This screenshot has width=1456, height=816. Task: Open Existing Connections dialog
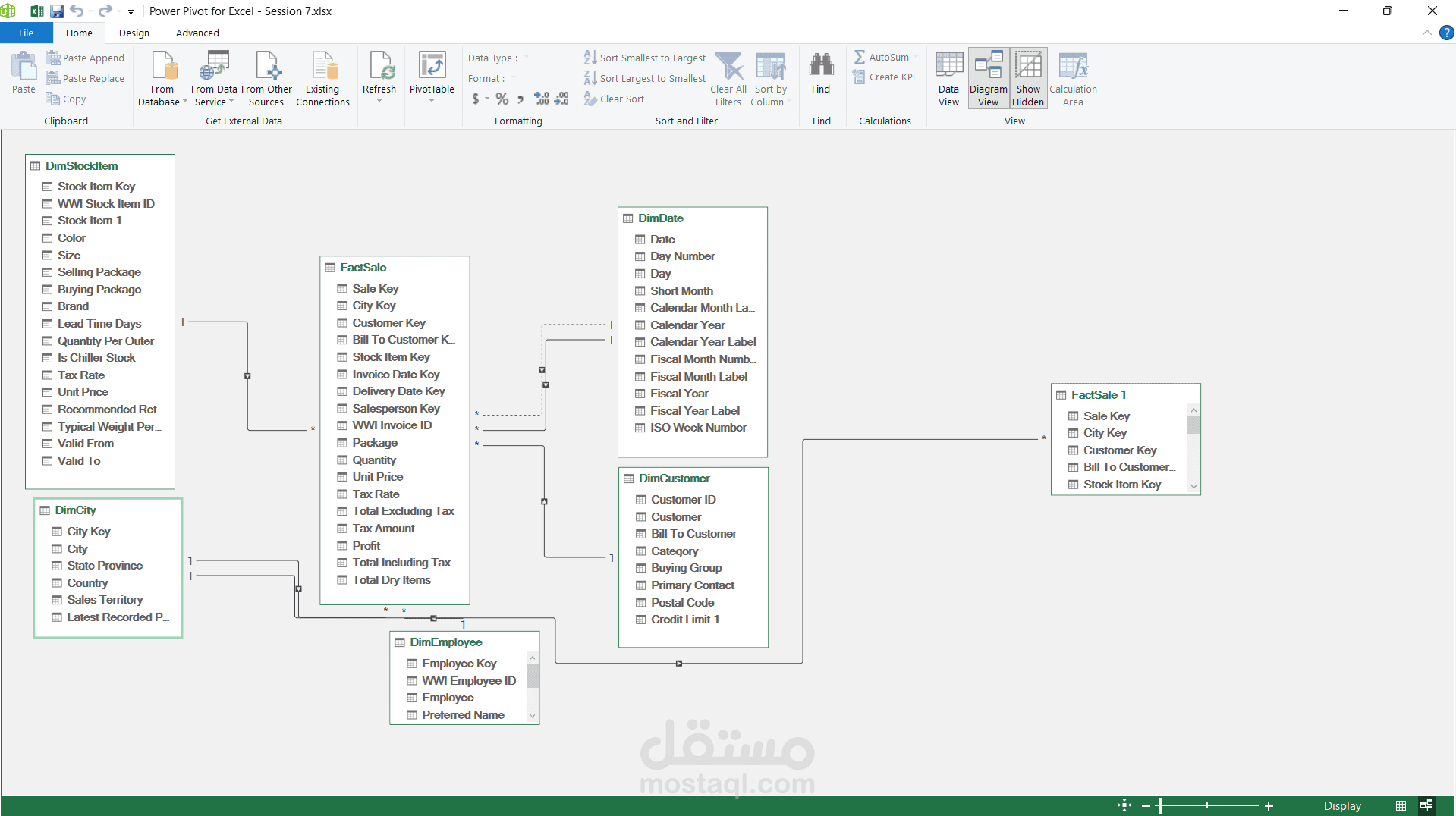point(322,78)
